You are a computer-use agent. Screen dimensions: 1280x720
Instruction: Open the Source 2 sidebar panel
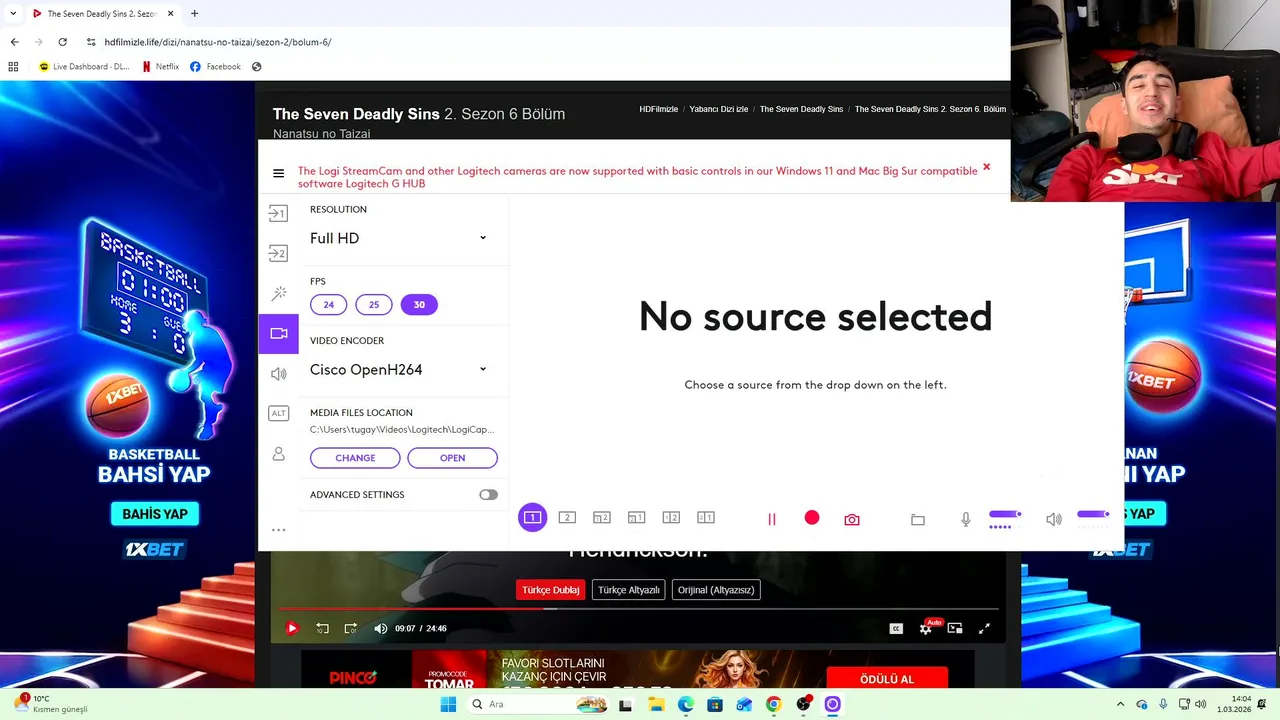point(278,253)
